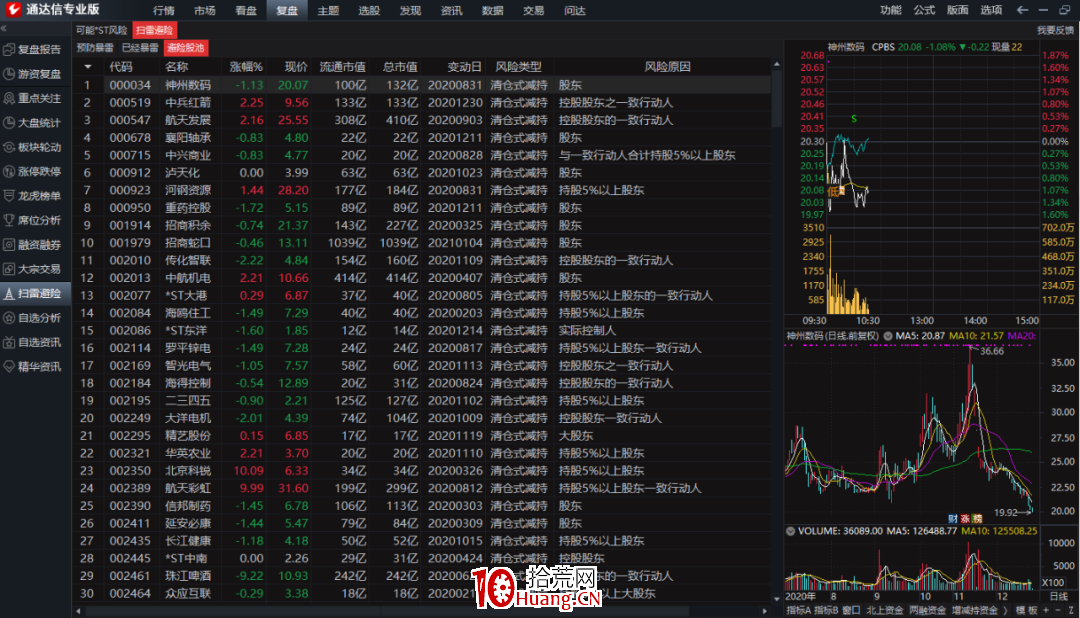
Task: Open the 资讯 menu
Action: pos(451,10)
